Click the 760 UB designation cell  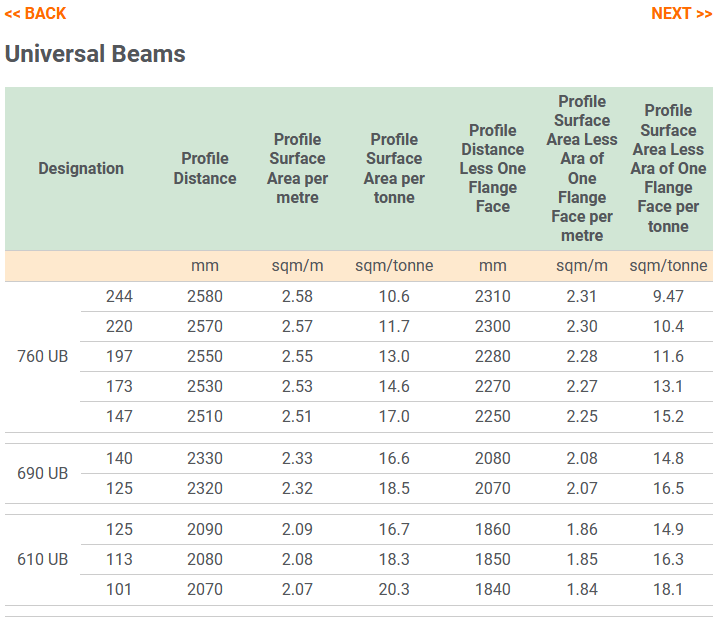(x=43, y=357)
